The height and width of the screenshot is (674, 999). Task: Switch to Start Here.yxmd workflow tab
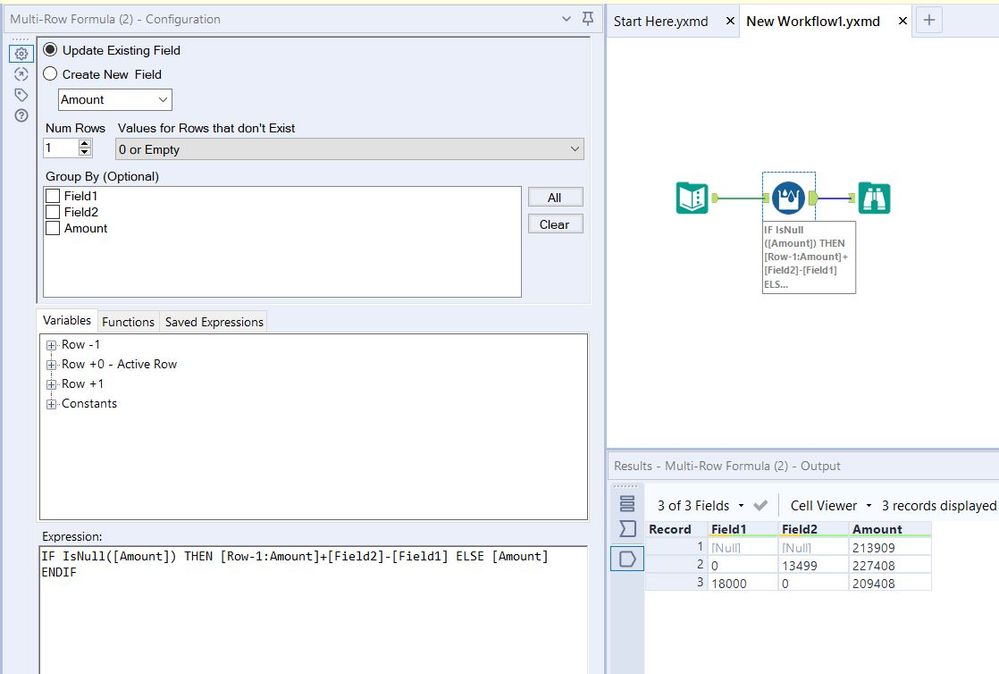[661, 21]
